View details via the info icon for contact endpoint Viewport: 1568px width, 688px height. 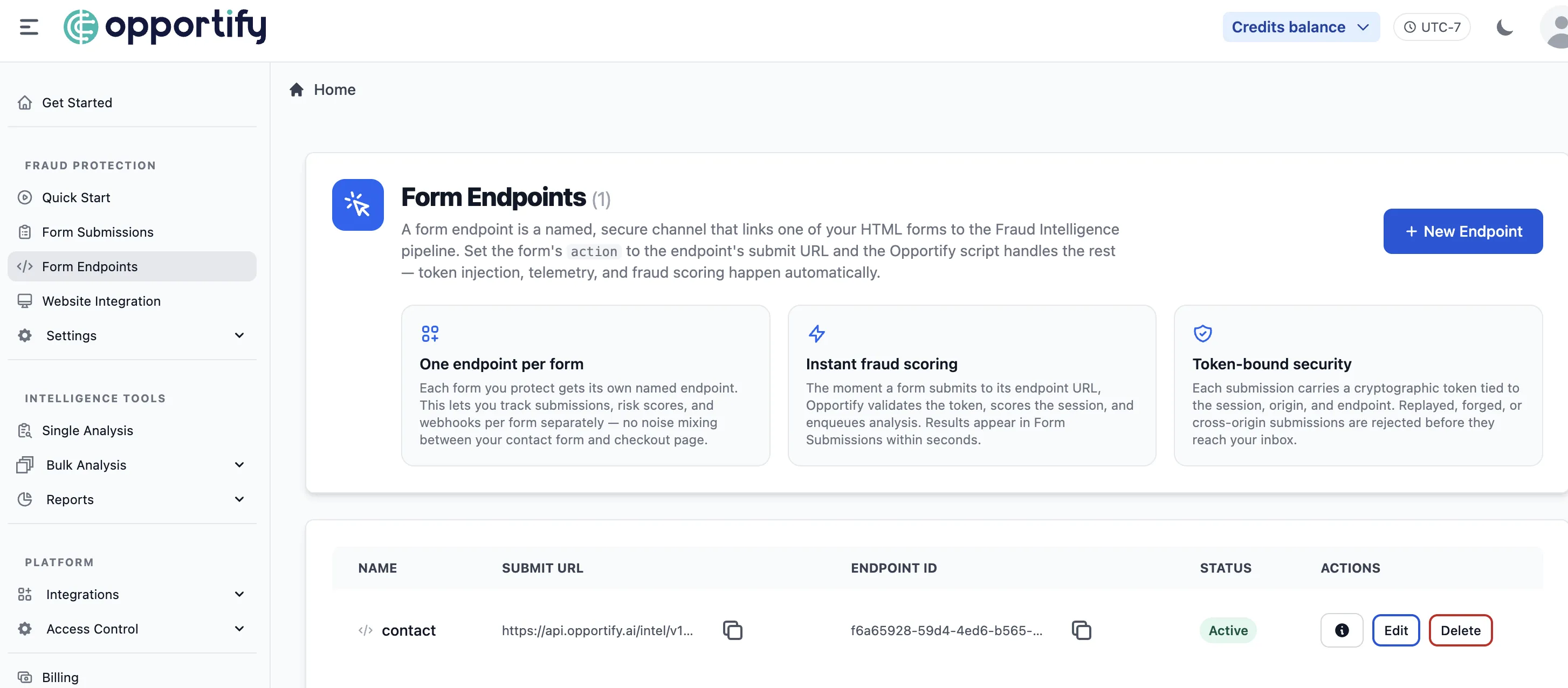(x=1342, y=630)
